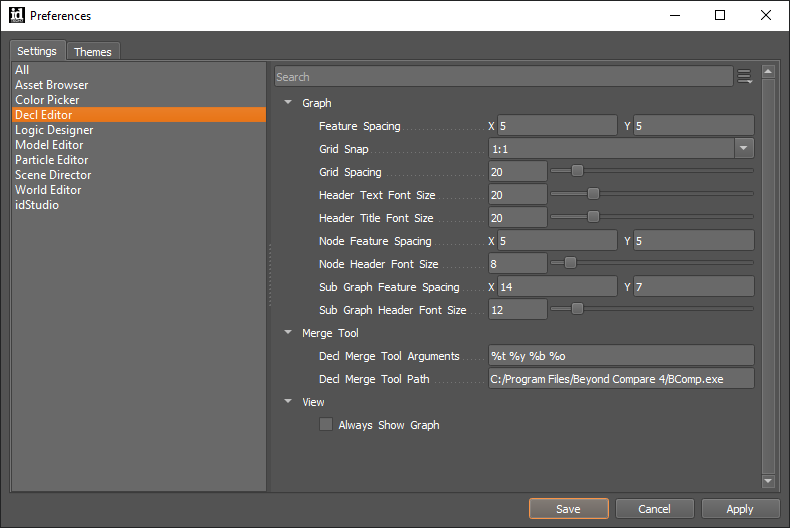Maximize the Preferences window
This screenshot has height=528, width=790.
[x=720, y=15]
